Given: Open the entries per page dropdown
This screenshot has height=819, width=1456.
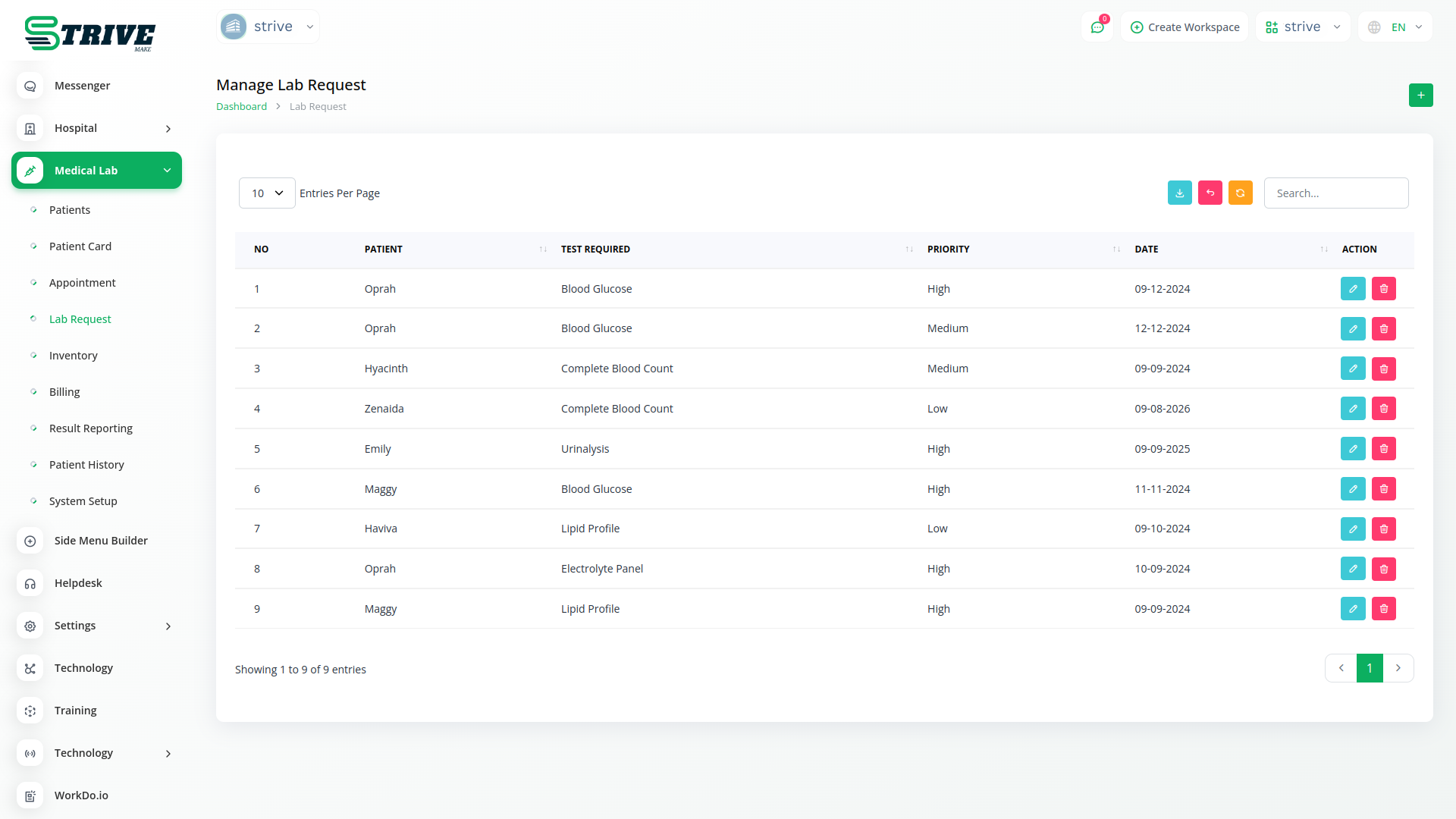Looking at the screenshot, I should [x=267, y=193].
